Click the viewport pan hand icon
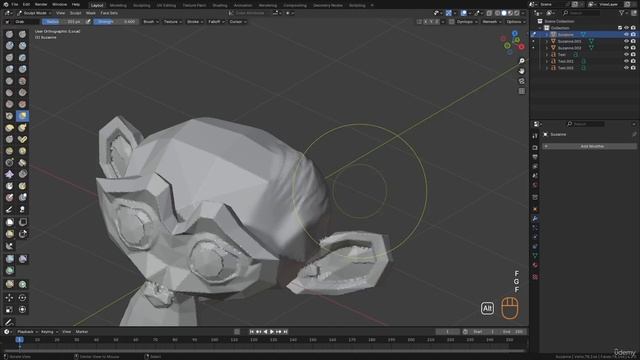Viewport: 640px width, 360px height. (522, 71)
